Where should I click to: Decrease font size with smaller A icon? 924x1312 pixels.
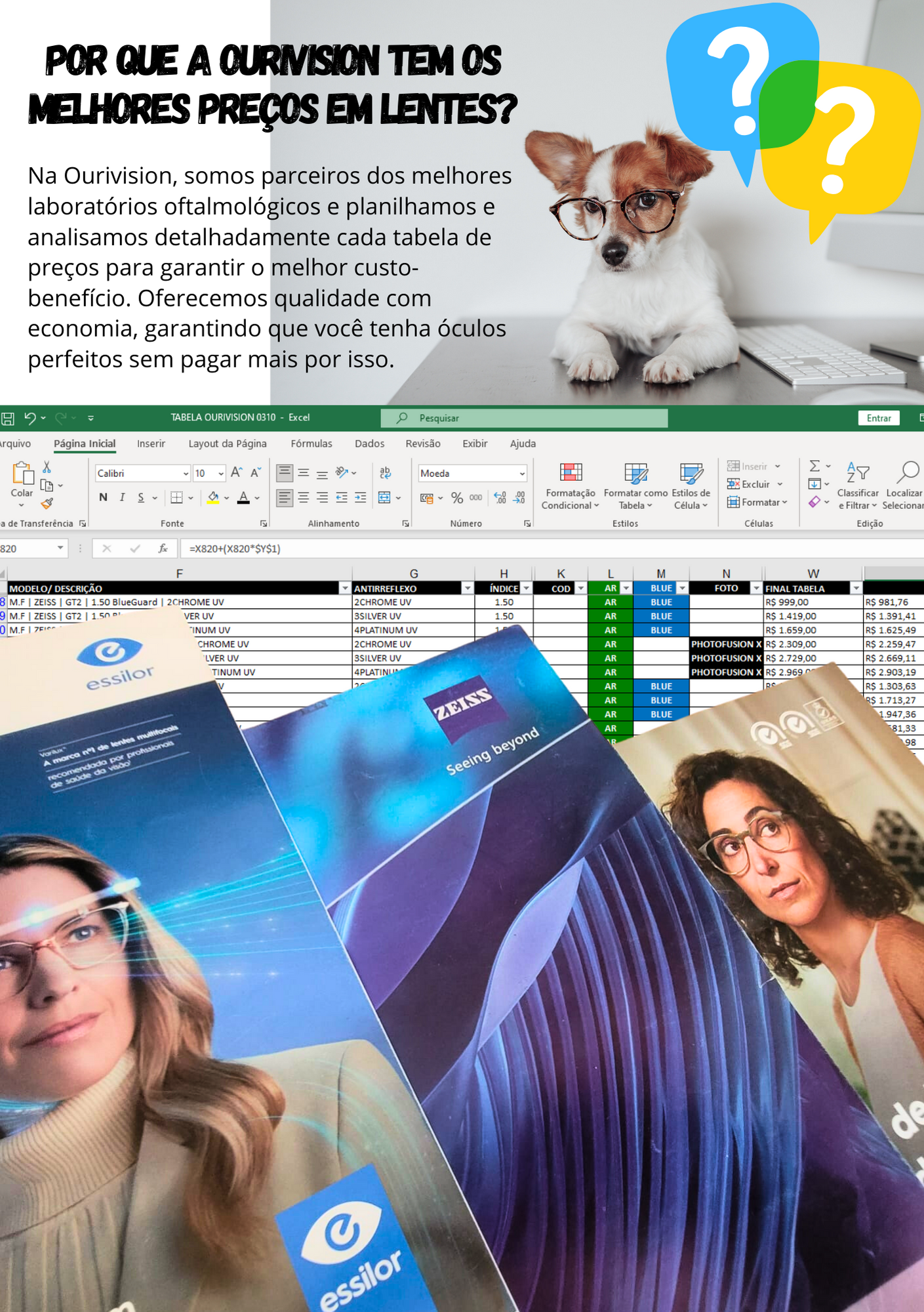pos(256,472)
